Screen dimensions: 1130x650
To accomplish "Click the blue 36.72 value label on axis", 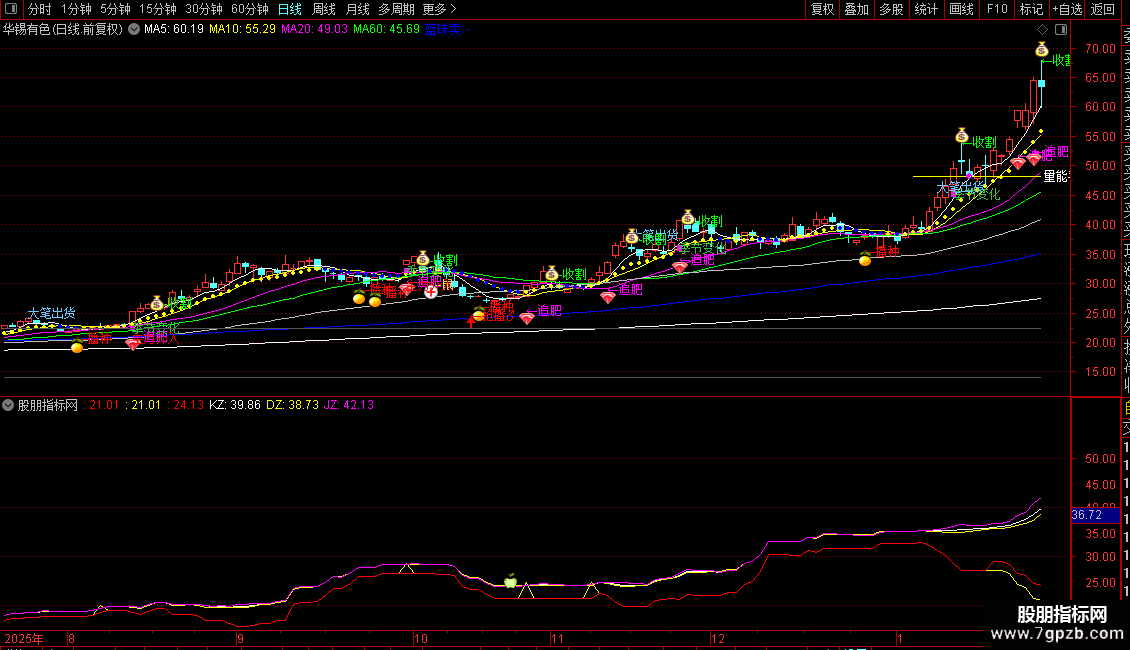I will pyautogui.click(x=1086, y=515).
